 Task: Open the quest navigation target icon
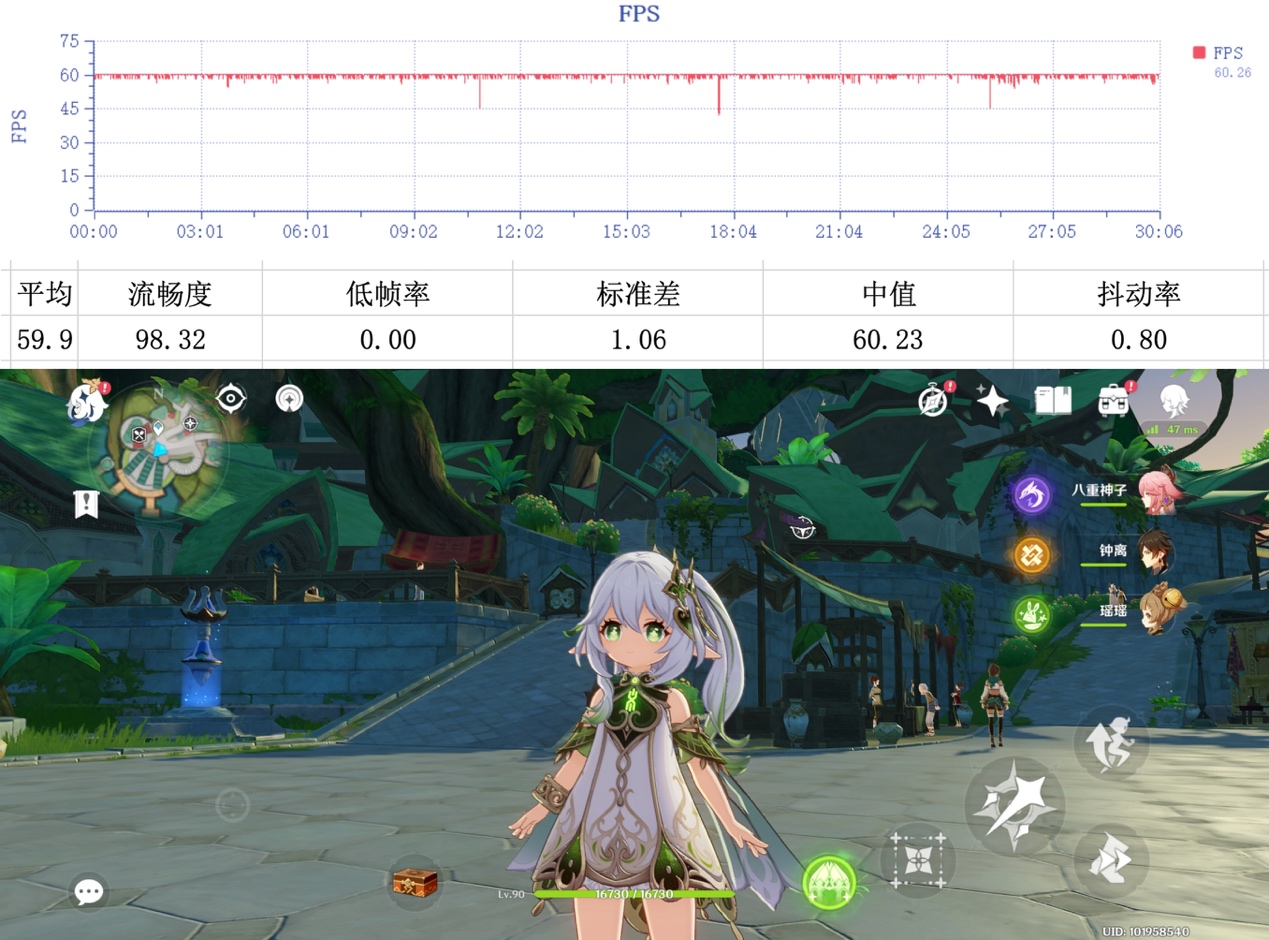click(x=231, y=399)
